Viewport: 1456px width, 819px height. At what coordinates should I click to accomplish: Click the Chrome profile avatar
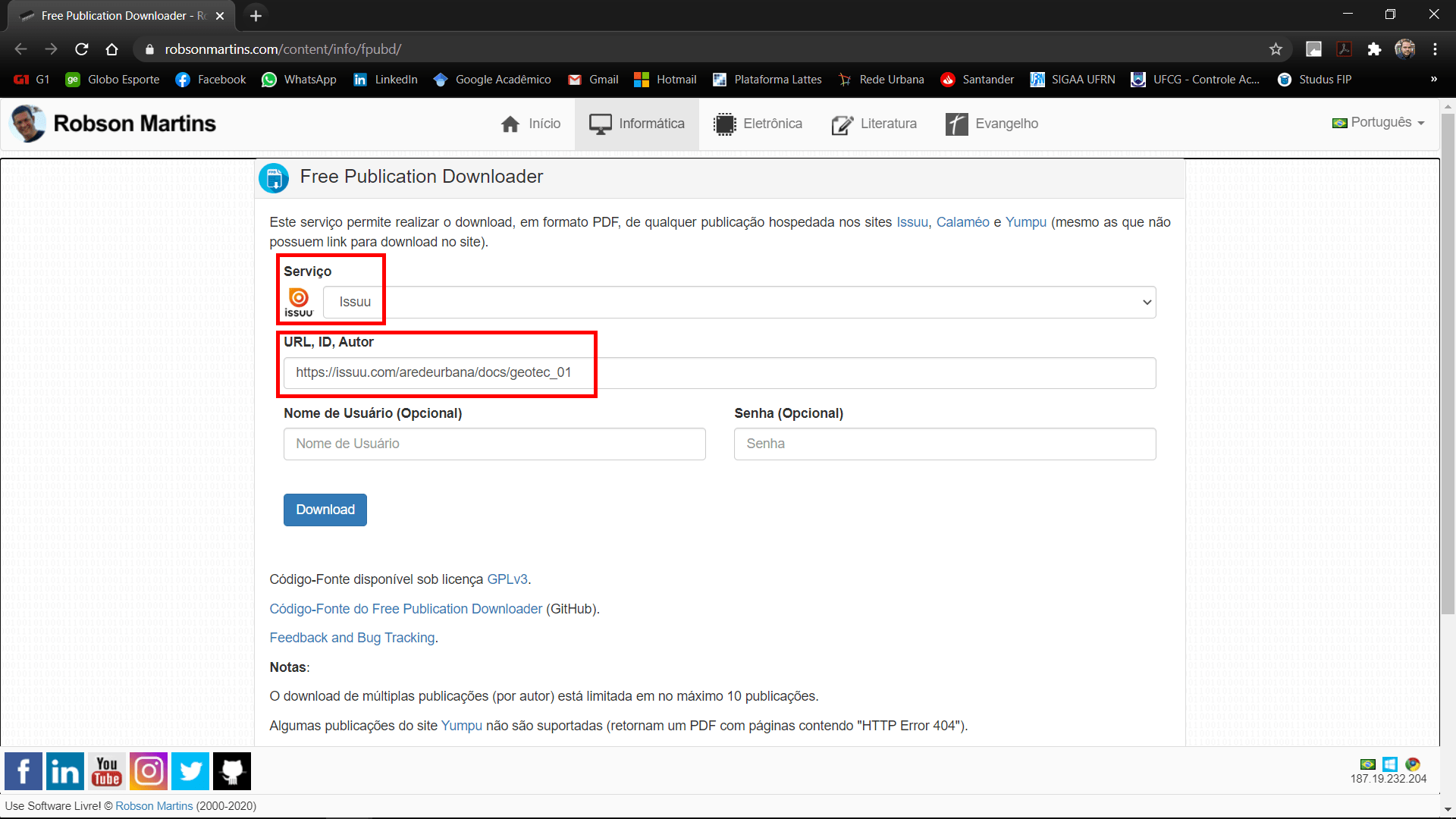point(1405,49)
